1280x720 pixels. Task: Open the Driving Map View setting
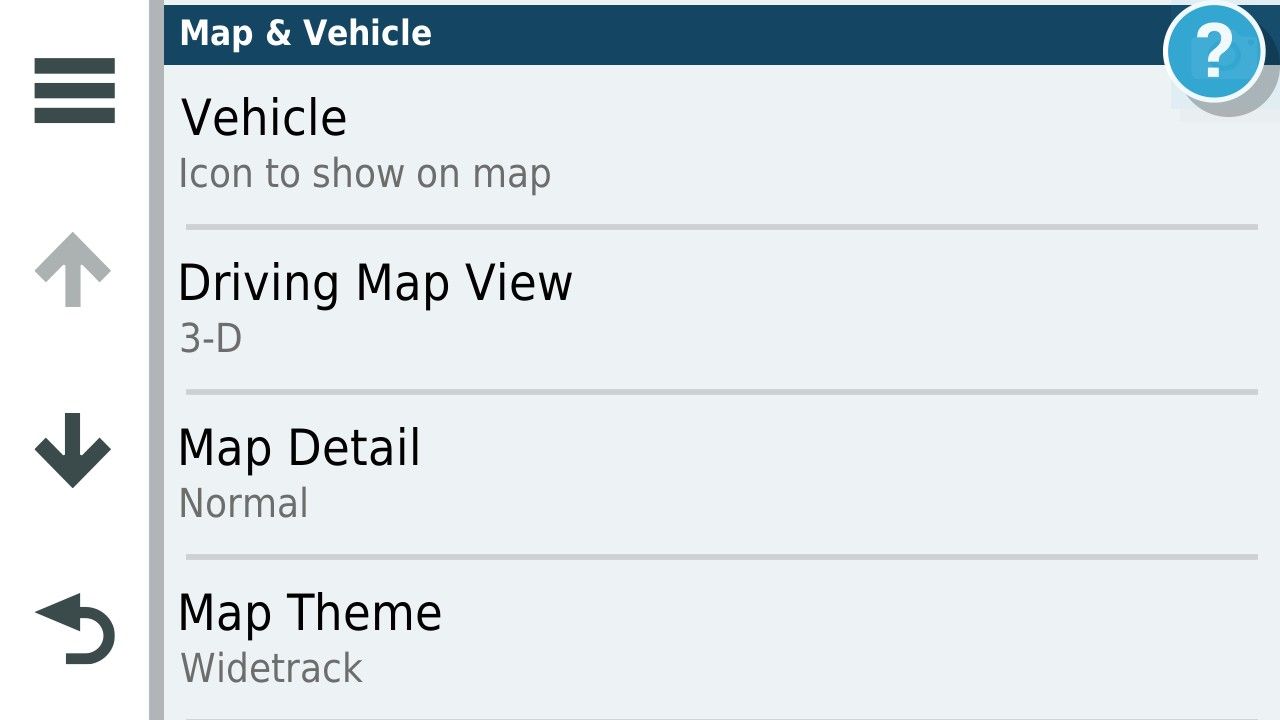(720, 310)
